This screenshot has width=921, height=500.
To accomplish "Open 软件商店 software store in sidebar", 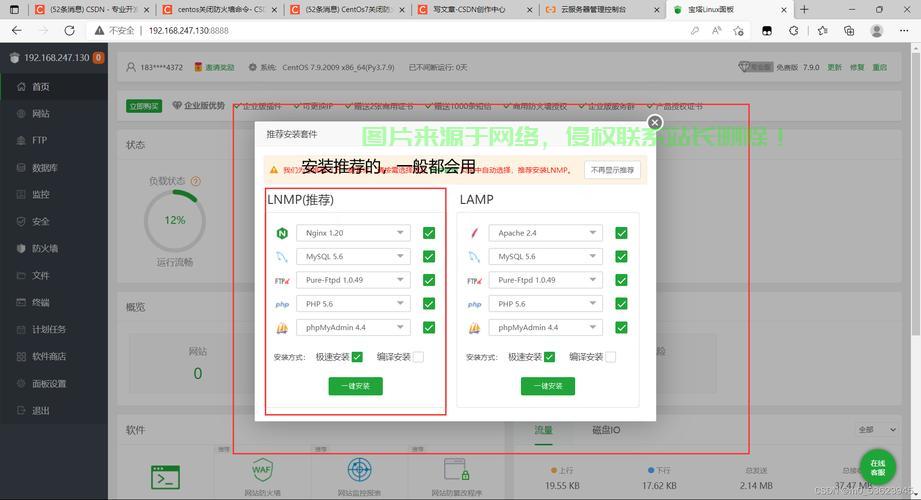I will [48, 356].
